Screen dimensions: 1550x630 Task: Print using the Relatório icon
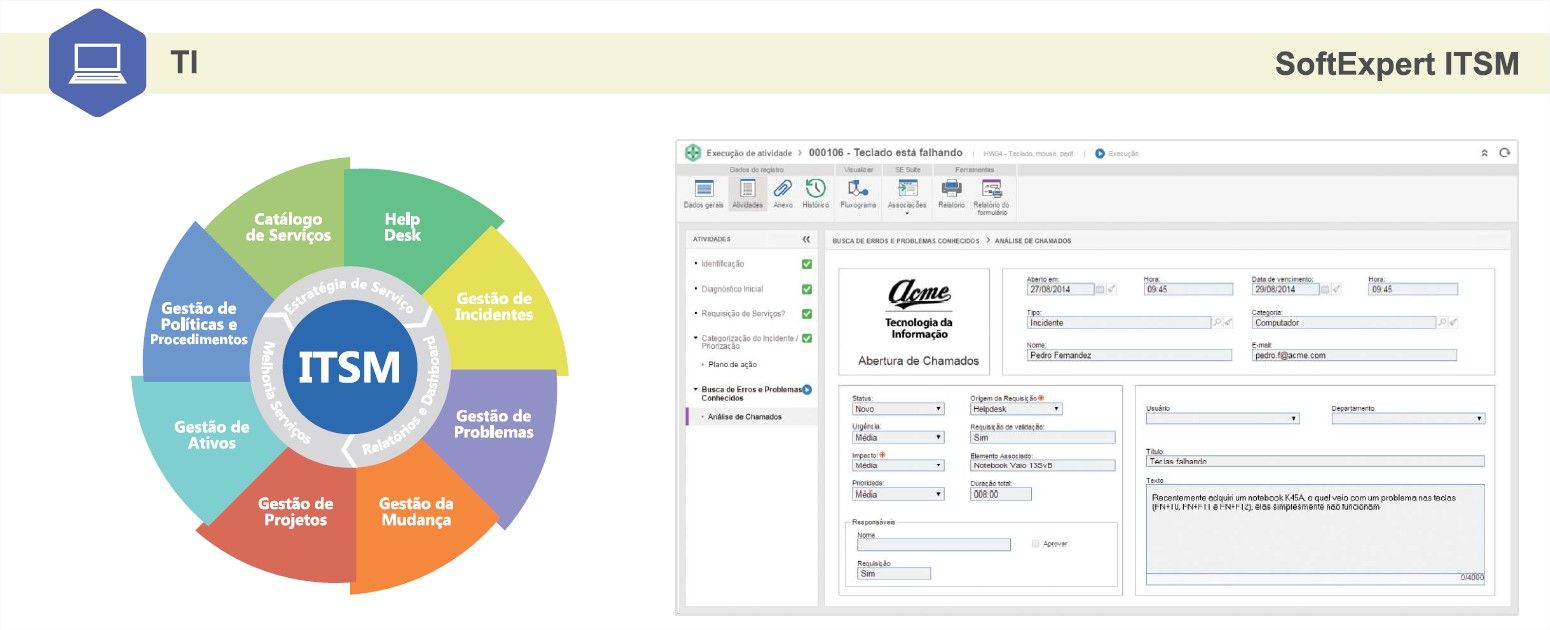point(951,193)
